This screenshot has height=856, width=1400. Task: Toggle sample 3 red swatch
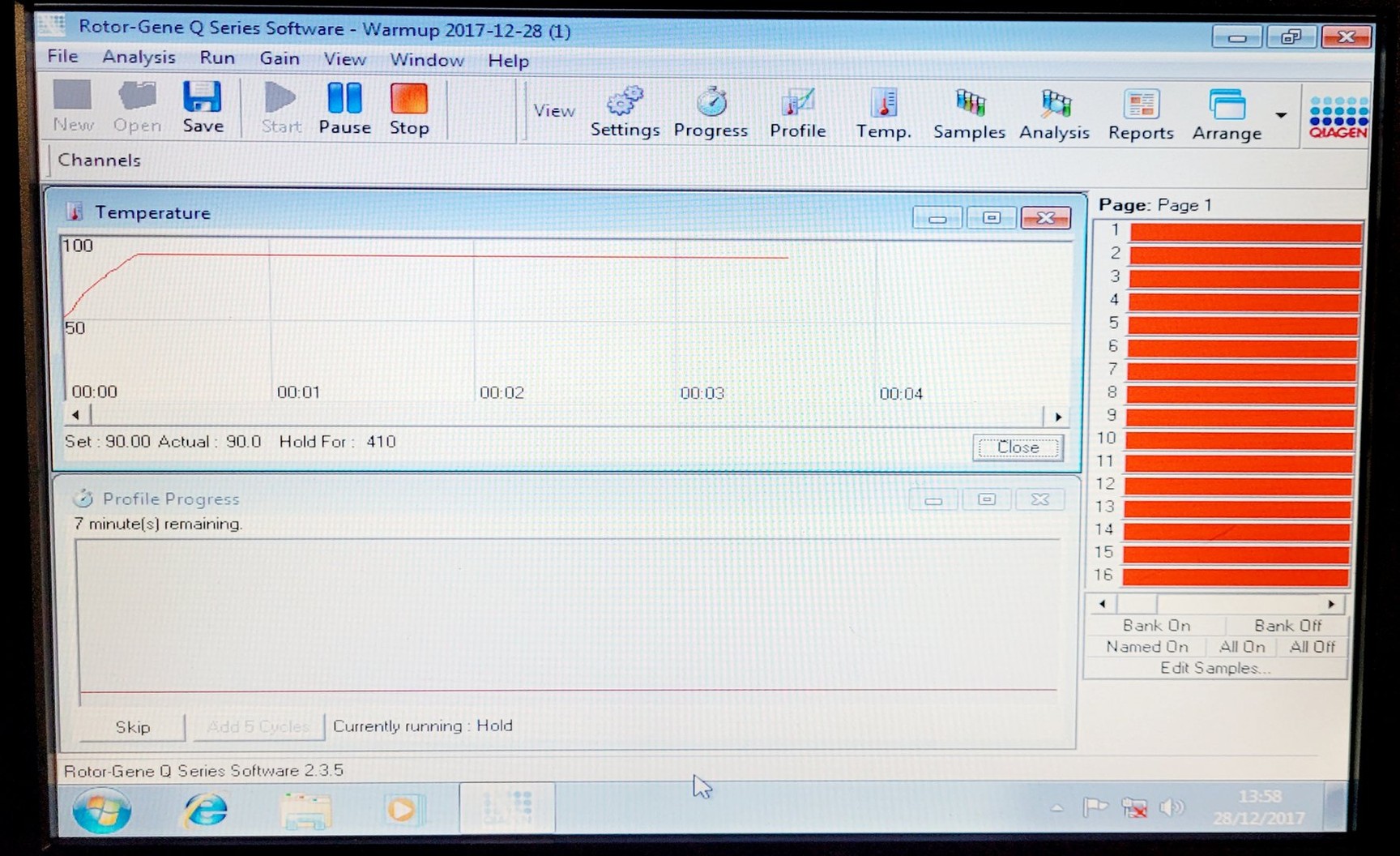[x=1244, y=280]
